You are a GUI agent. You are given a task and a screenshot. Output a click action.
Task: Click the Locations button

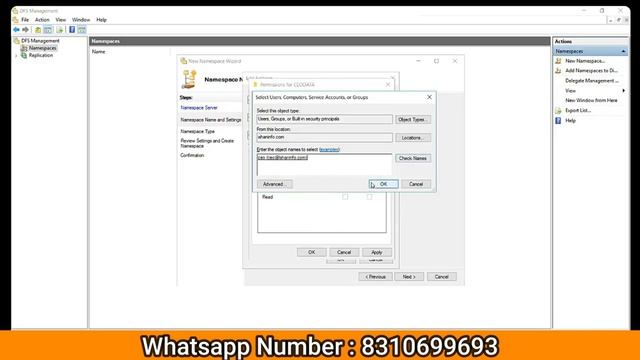click(x=413, y=138)
